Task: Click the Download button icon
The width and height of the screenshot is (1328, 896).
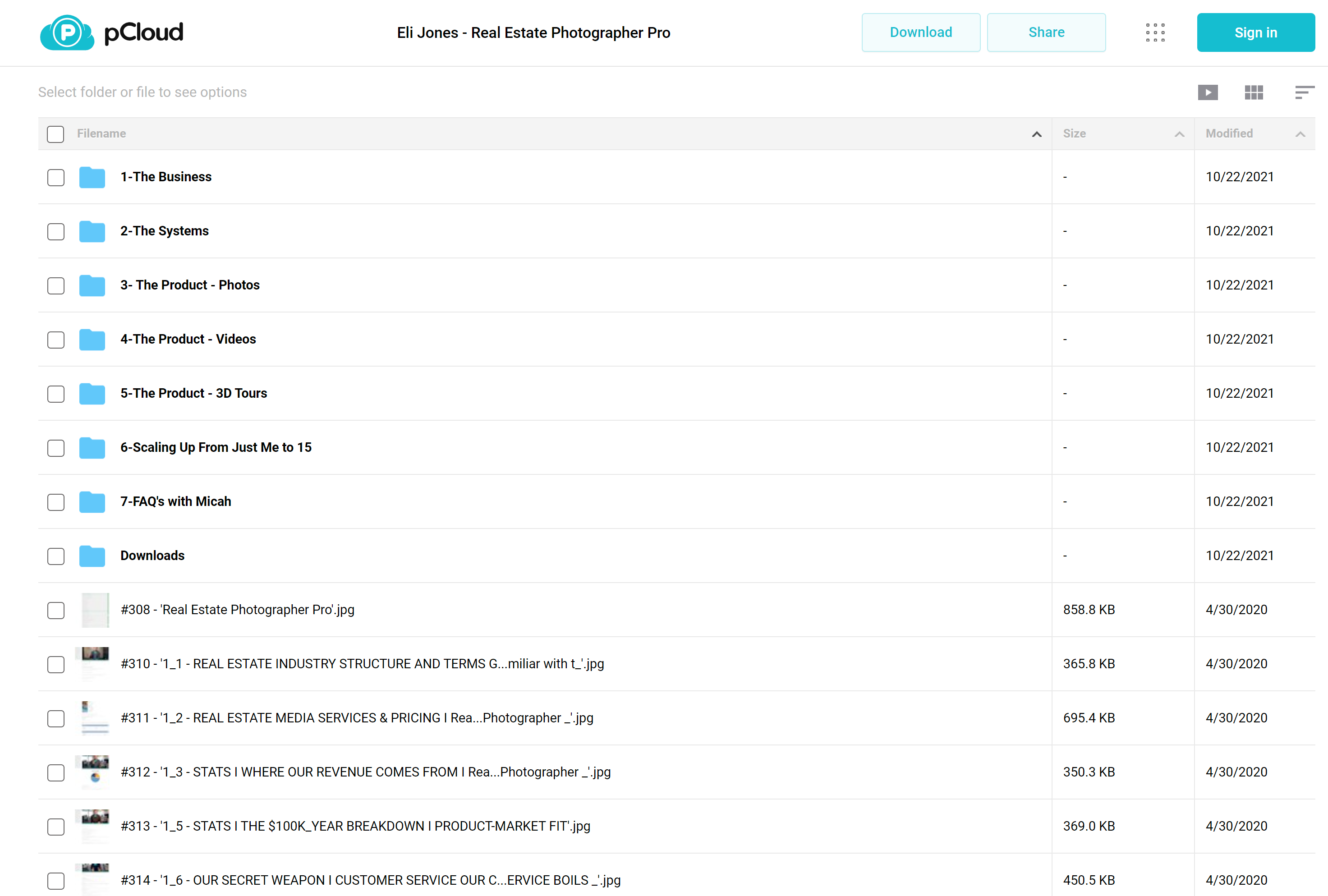Action: click(920, 32)
